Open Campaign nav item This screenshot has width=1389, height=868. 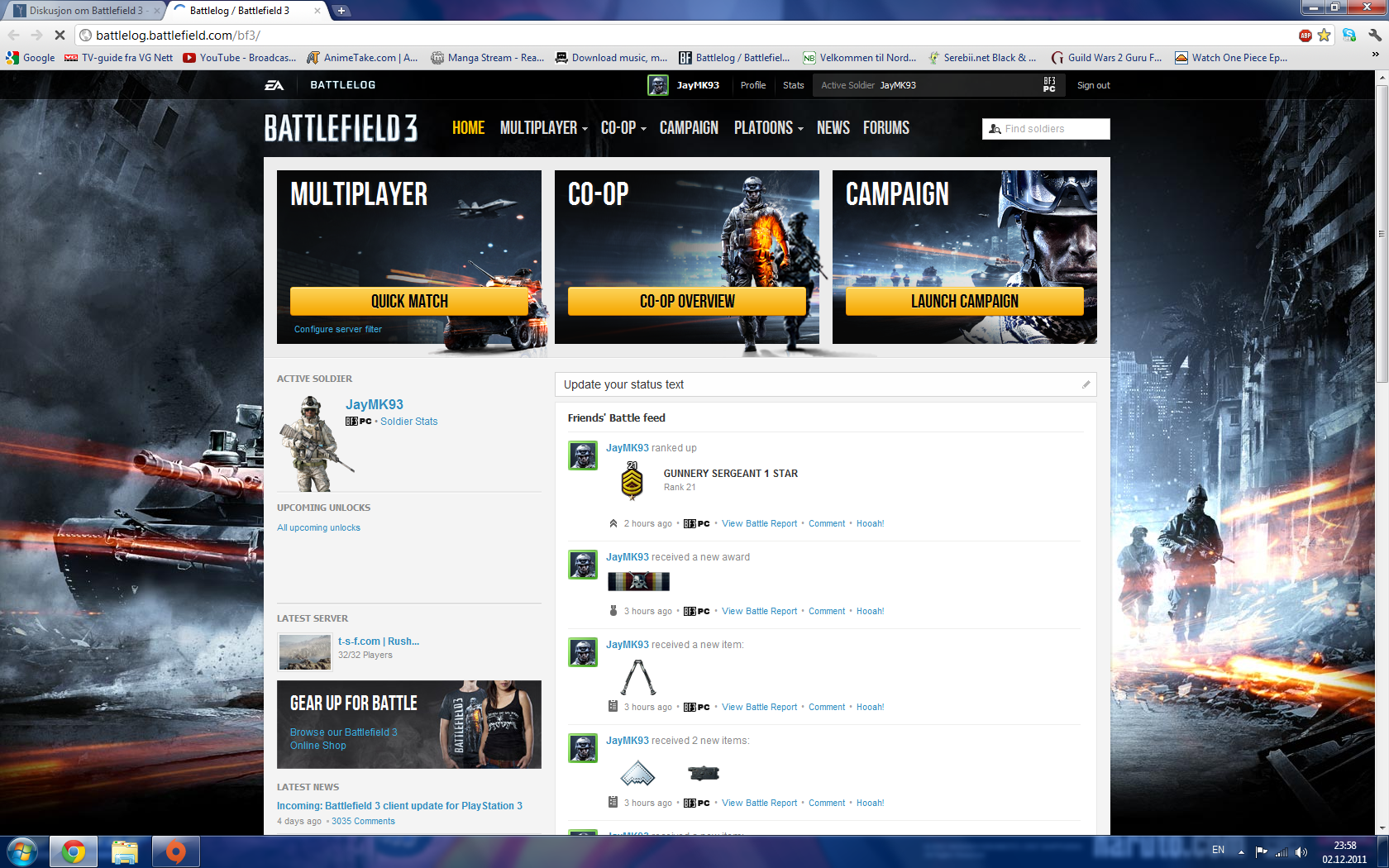(x=689, y=128)
